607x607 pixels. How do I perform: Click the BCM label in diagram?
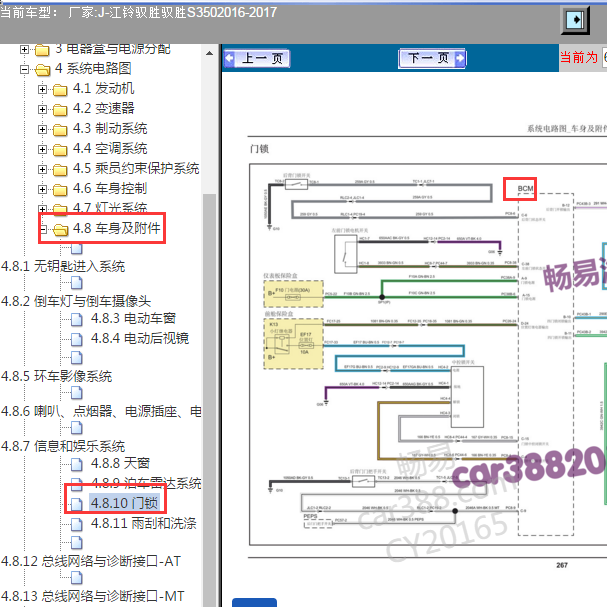click(x=525, y=189)
